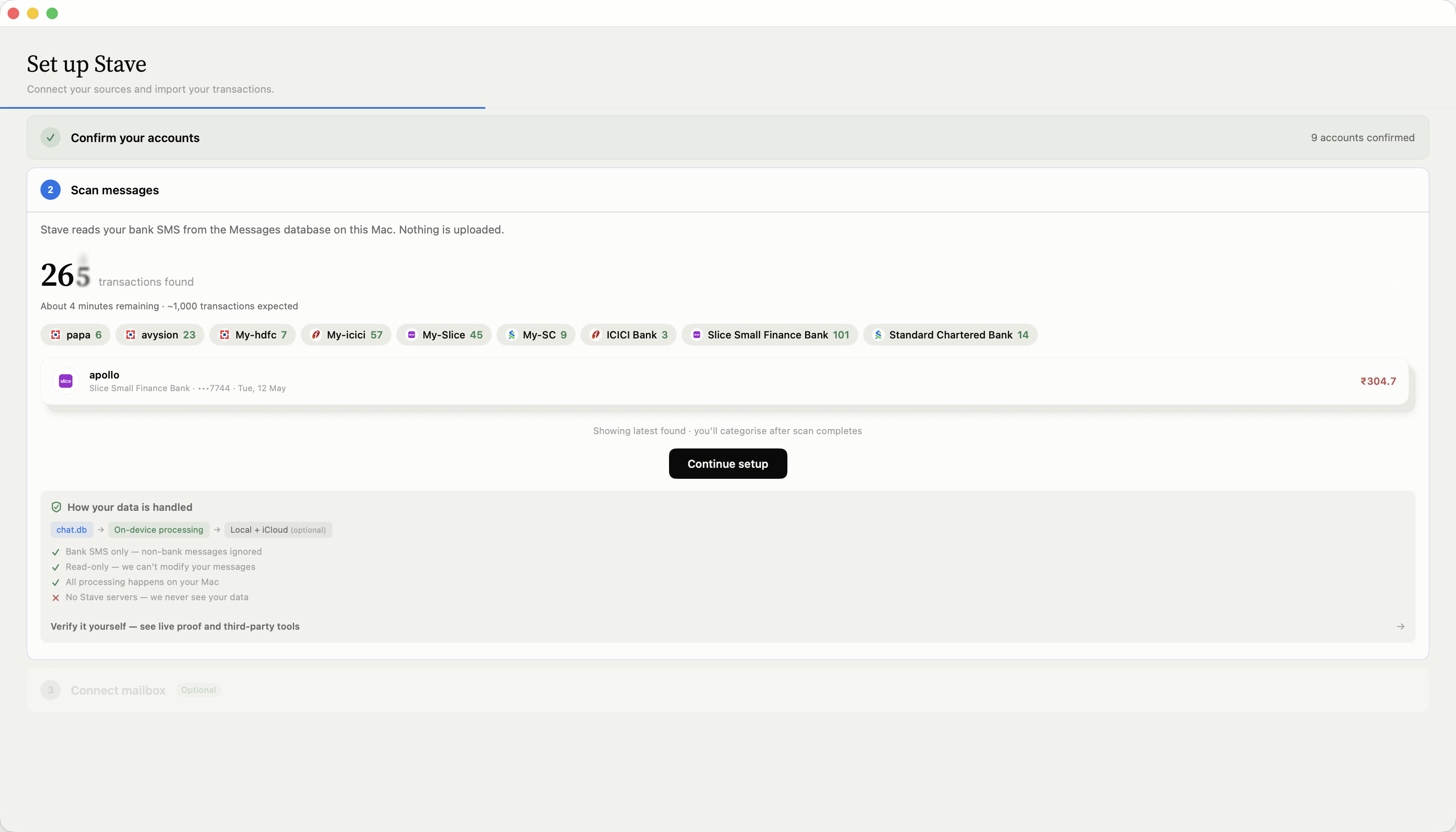Click the faded step 3 circle

pos(50,690)
